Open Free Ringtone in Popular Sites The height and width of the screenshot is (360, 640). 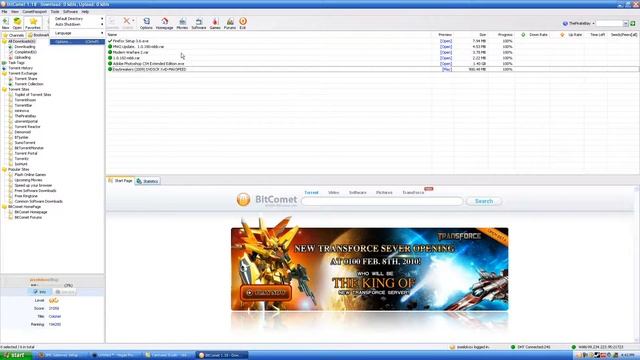click(26, 196)
